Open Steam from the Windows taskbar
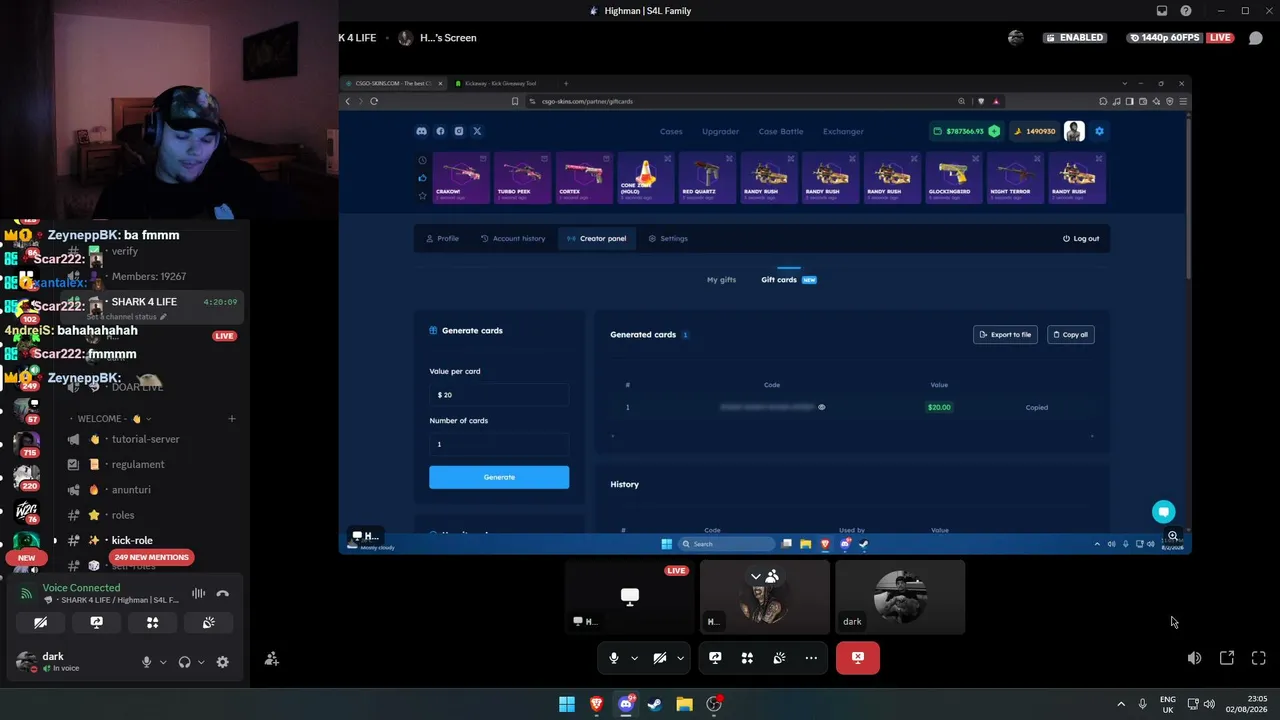Screen dimensions: 1280x720 tap(655, 704)
